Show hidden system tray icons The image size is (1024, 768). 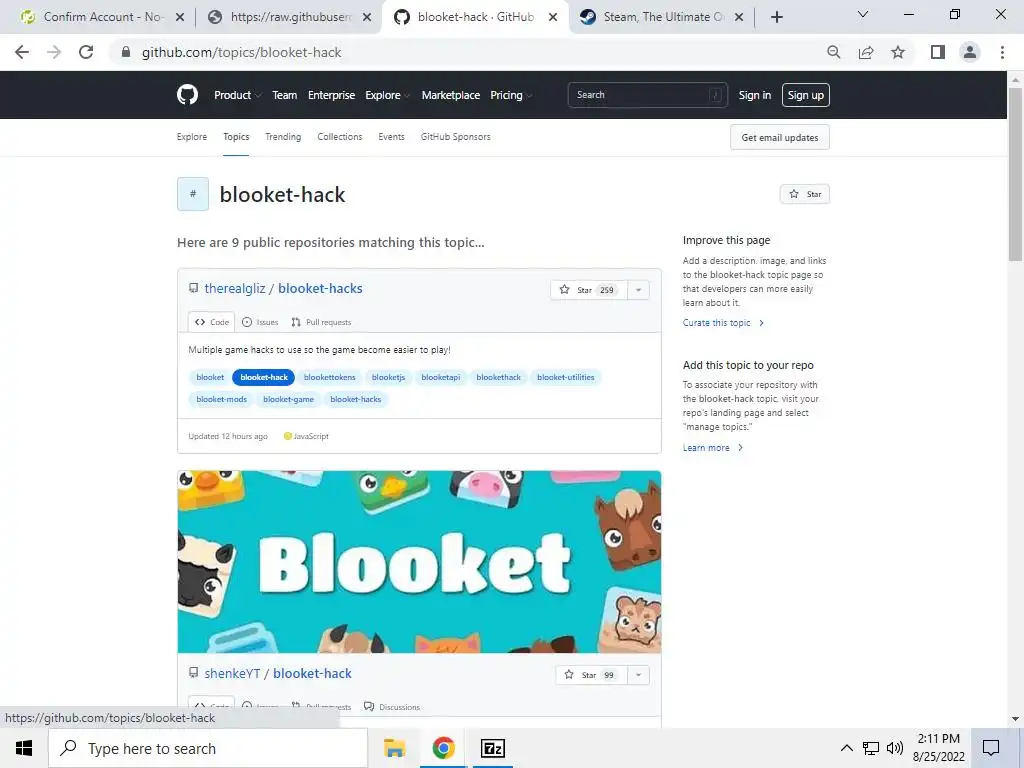pyautogui.click(x=846, y=748)
